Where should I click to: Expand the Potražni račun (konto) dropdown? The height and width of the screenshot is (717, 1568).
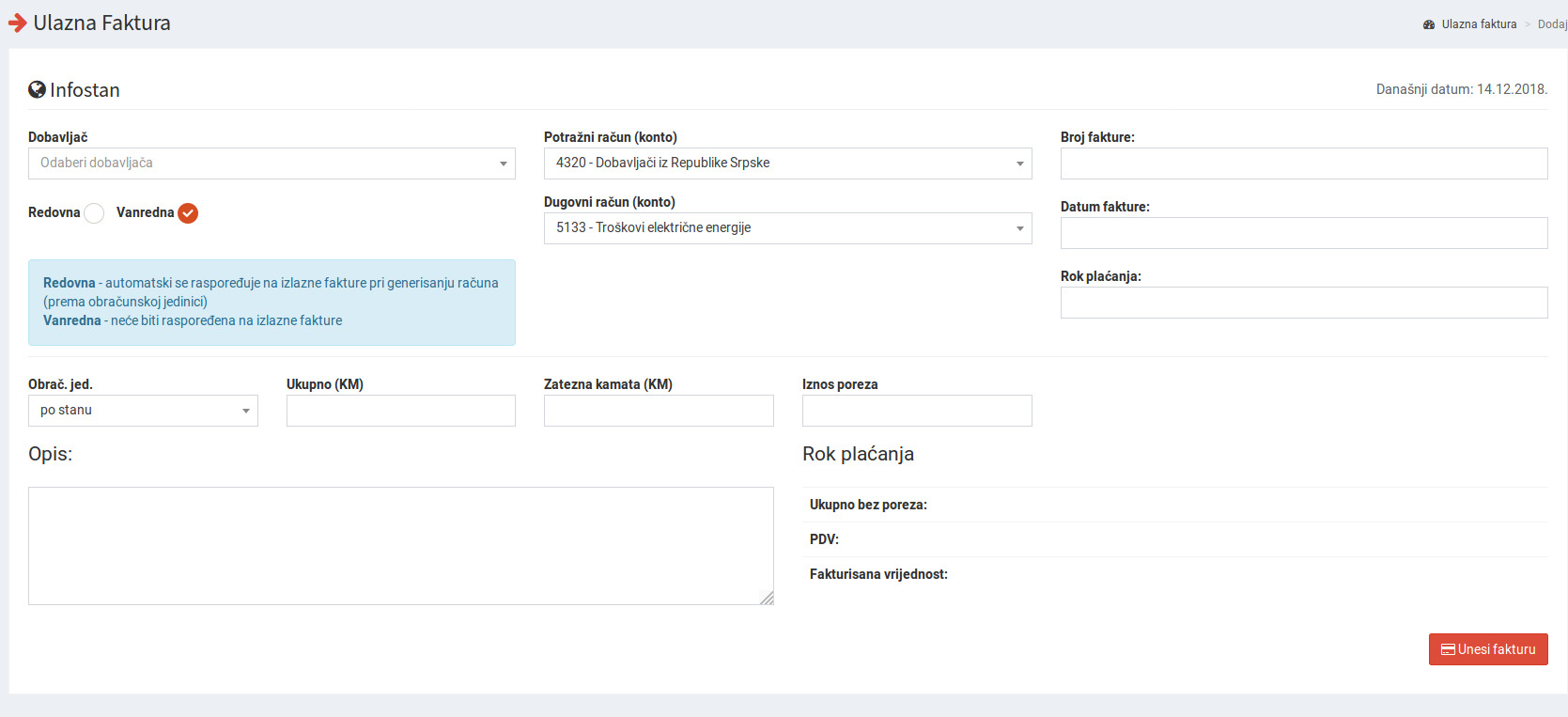coord(787,164)
